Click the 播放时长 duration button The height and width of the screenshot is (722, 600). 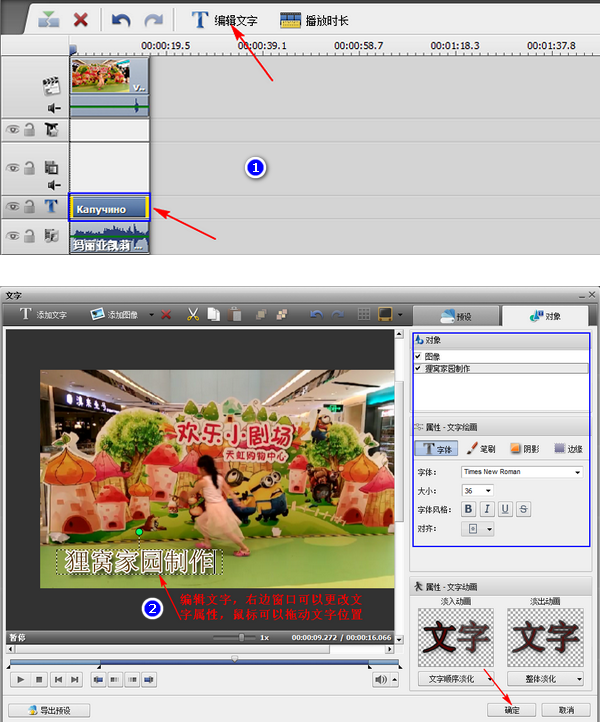pos(314,20)
